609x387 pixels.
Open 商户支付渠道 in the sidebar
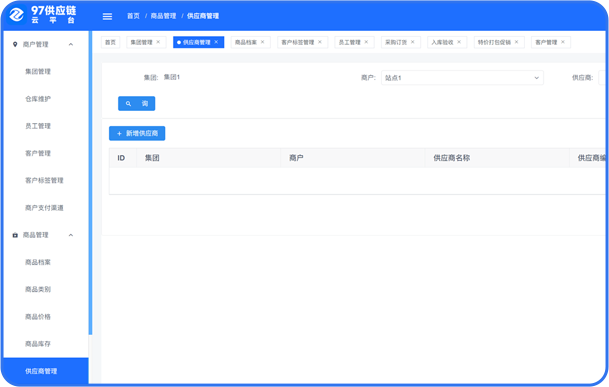click(44, 208)
